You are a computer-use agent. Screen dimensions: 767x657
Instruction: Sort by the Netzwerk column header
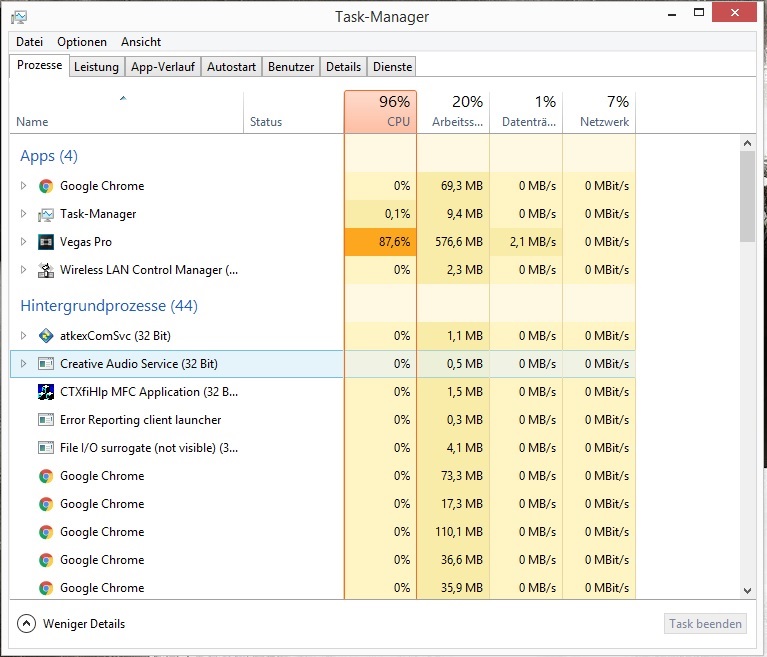click(599, 113)
